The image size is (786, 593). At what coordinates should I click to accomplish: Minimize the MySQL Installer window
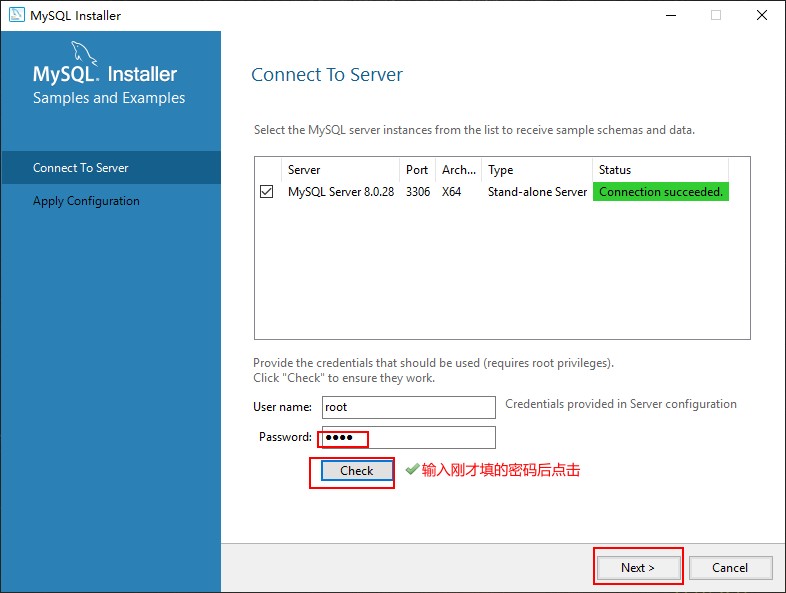click(x=671, y=16)
